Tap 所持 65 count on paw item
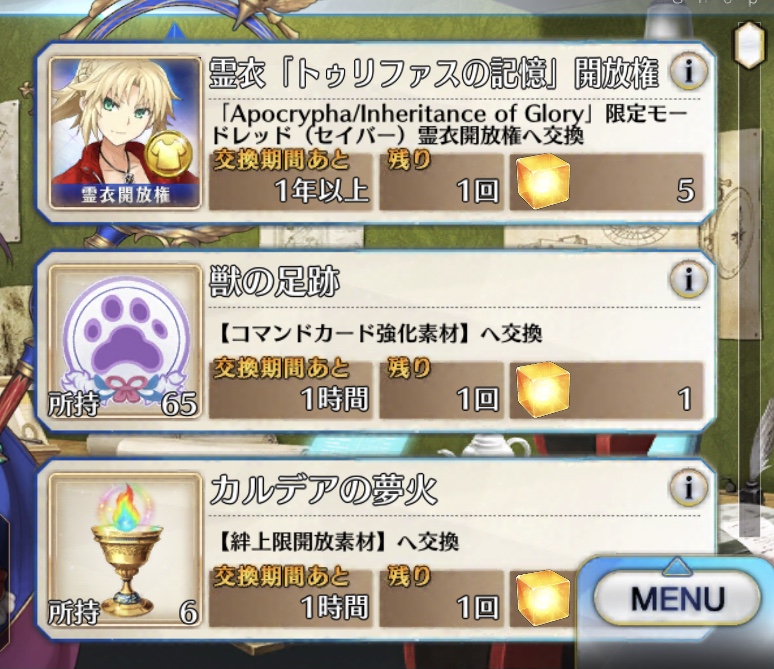This screenshot has width=774, height=669. pos(123,404)
